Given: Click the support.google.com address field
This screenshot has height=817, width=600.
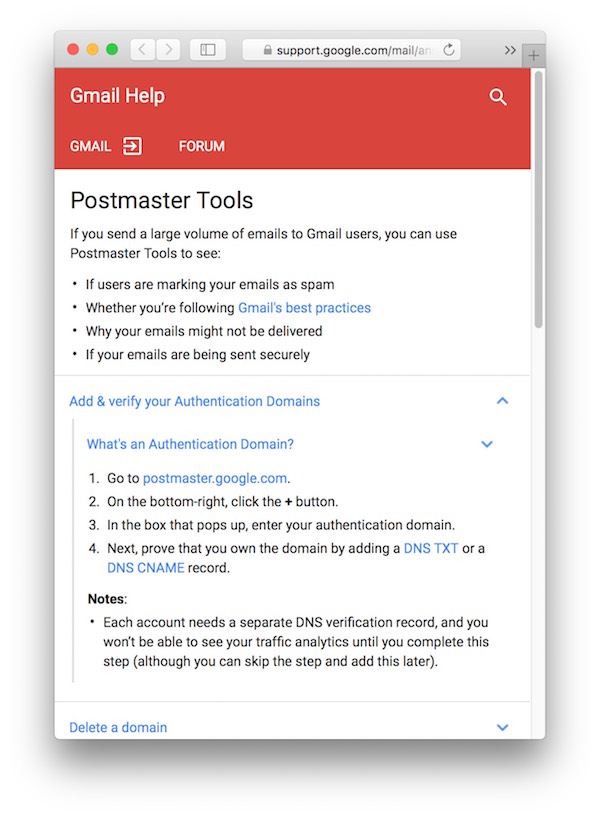Looking at the screenshot, I should click(x=352, y=50).
